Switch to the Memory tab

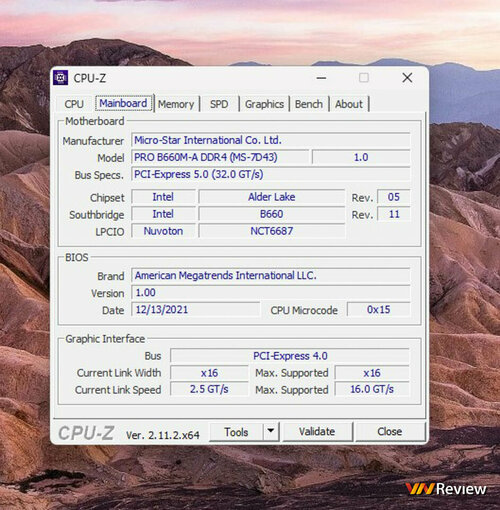click(176, 104)
